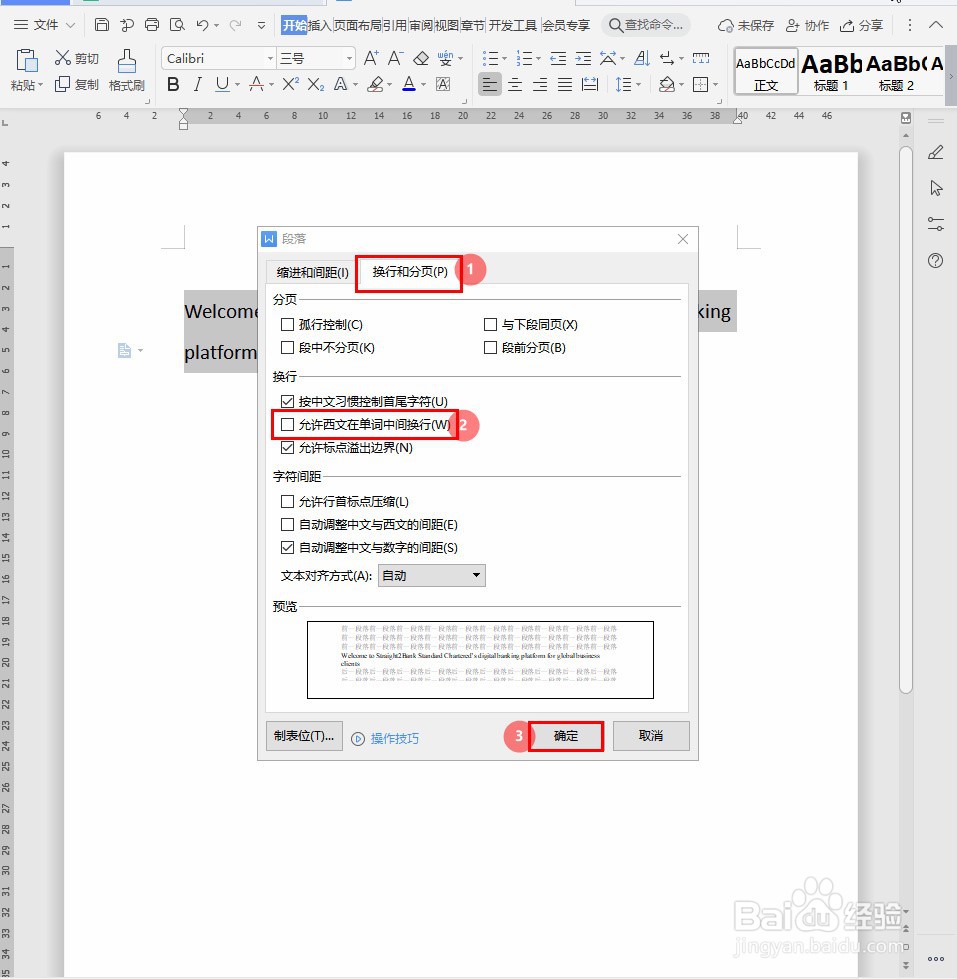Apply paragraph shading fill color

667,84
